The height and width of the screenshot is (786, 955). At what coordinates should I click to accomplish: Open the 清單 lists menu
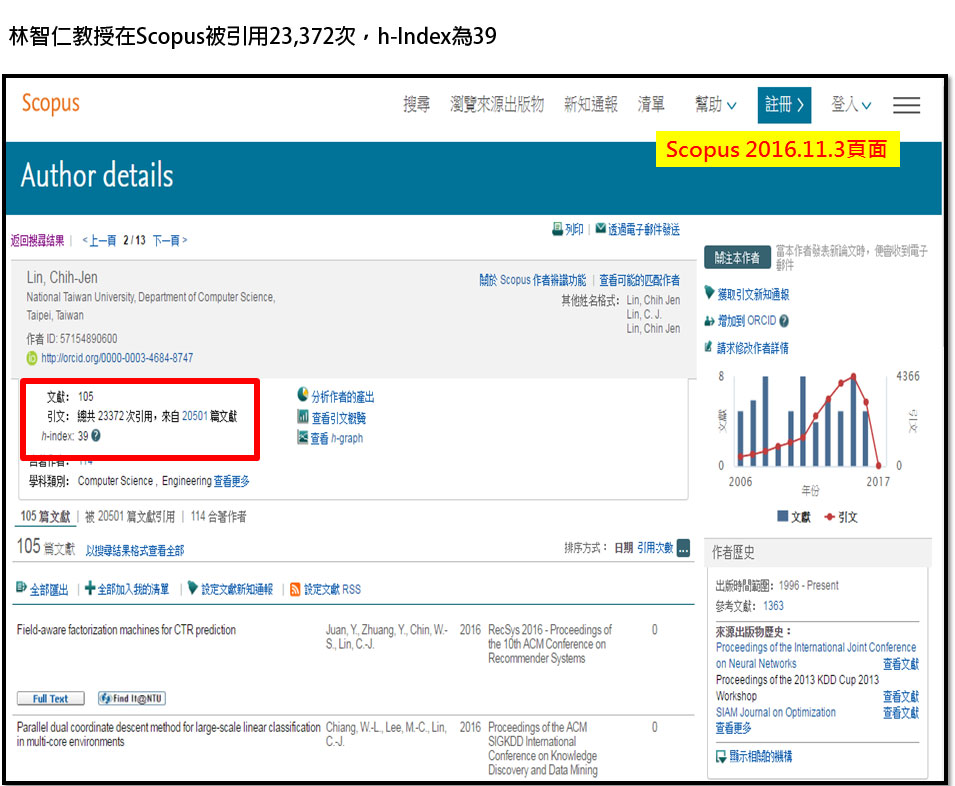651,105
